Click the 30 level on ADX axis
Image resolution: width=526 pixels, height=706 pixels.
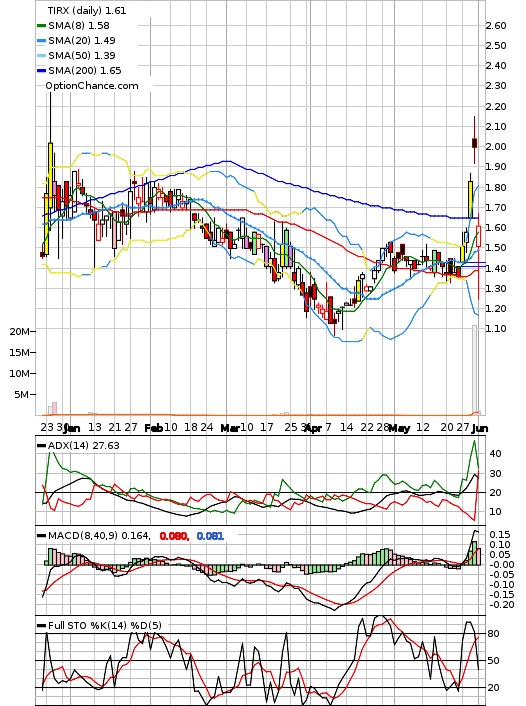(x=495, y=474)
